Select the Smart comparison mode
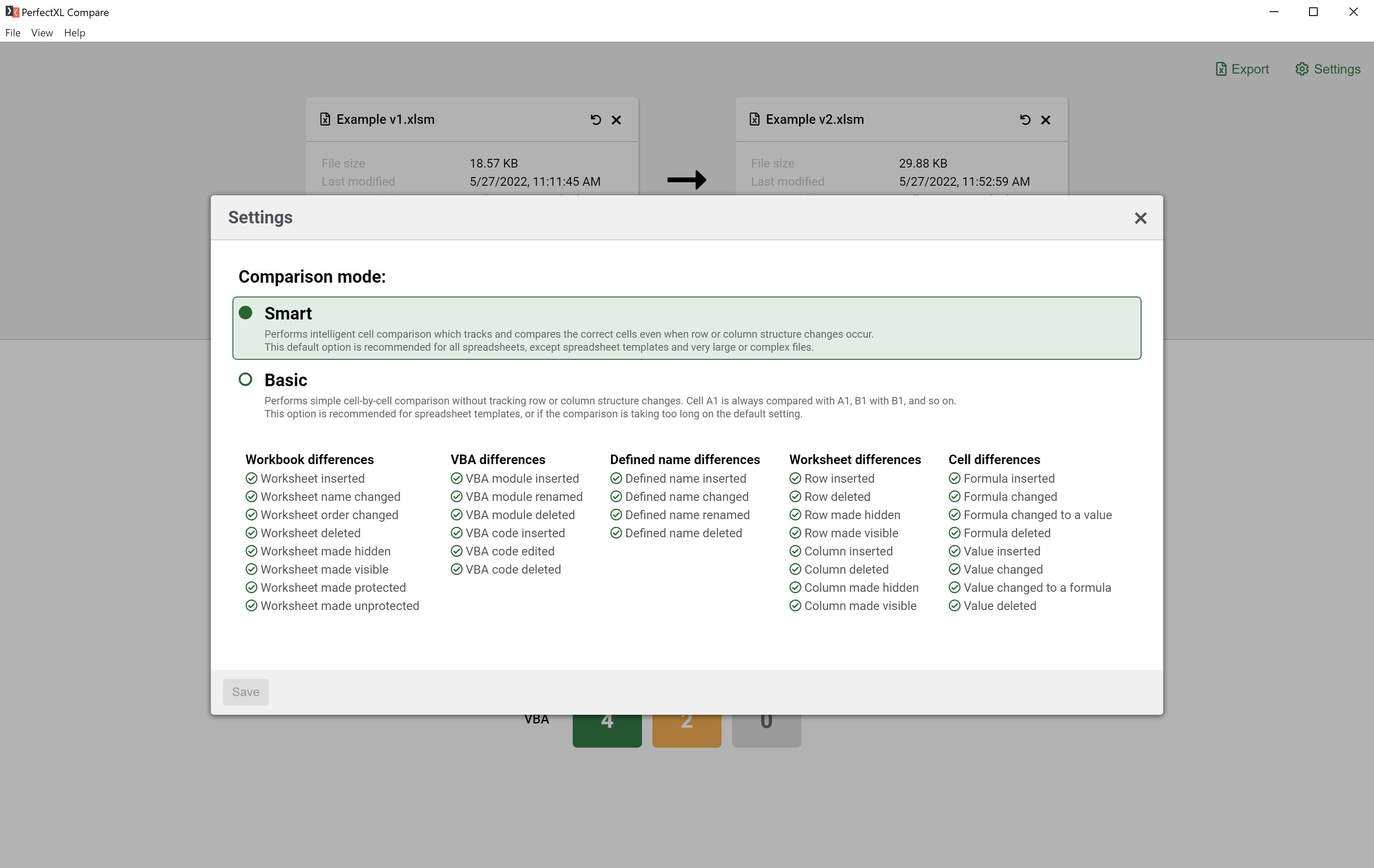Image resolution: width=1374 pixels, height=868 pixels. coord(245,313)
